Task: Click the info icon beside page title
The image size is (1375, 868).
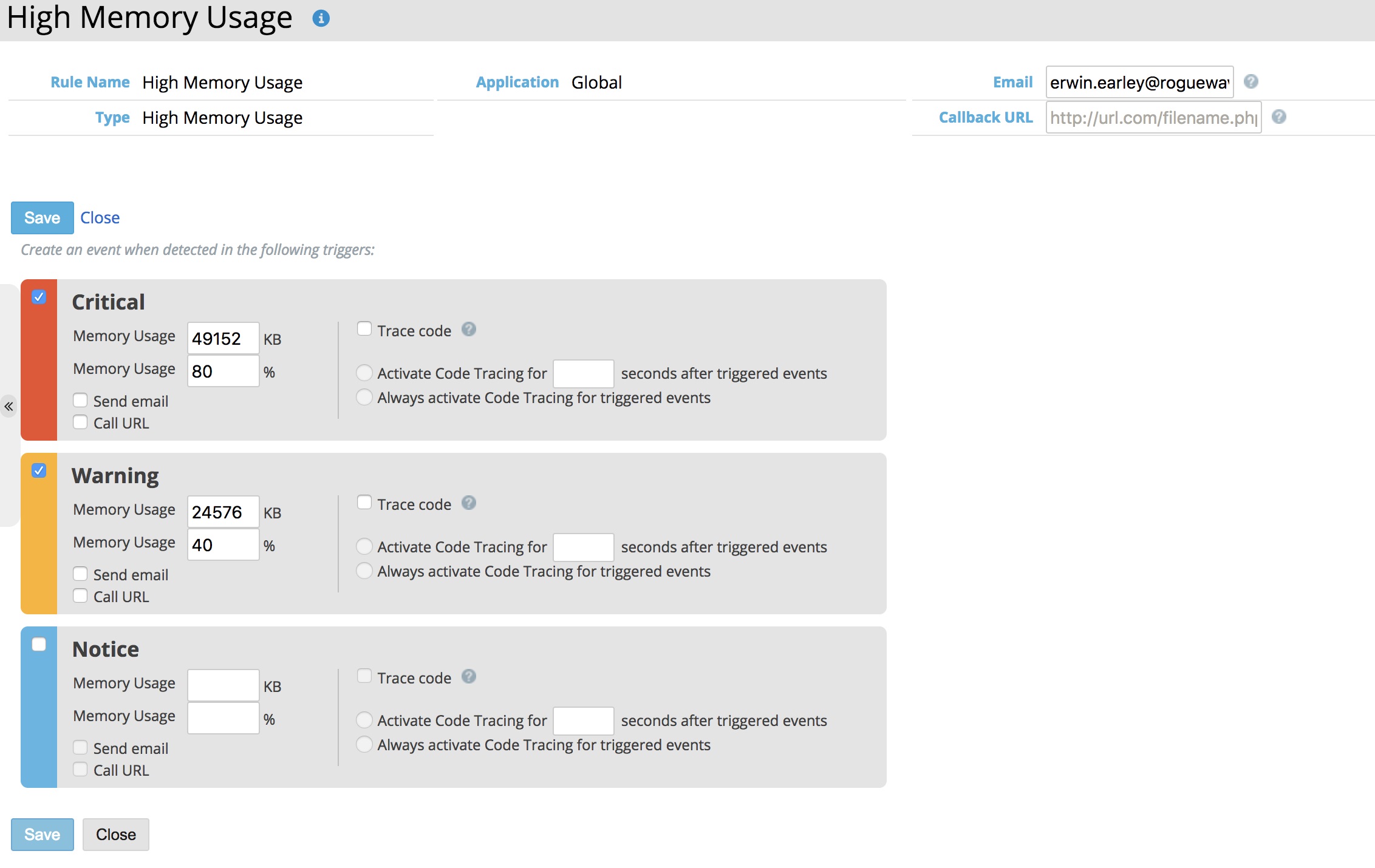Action: point(321,18)
